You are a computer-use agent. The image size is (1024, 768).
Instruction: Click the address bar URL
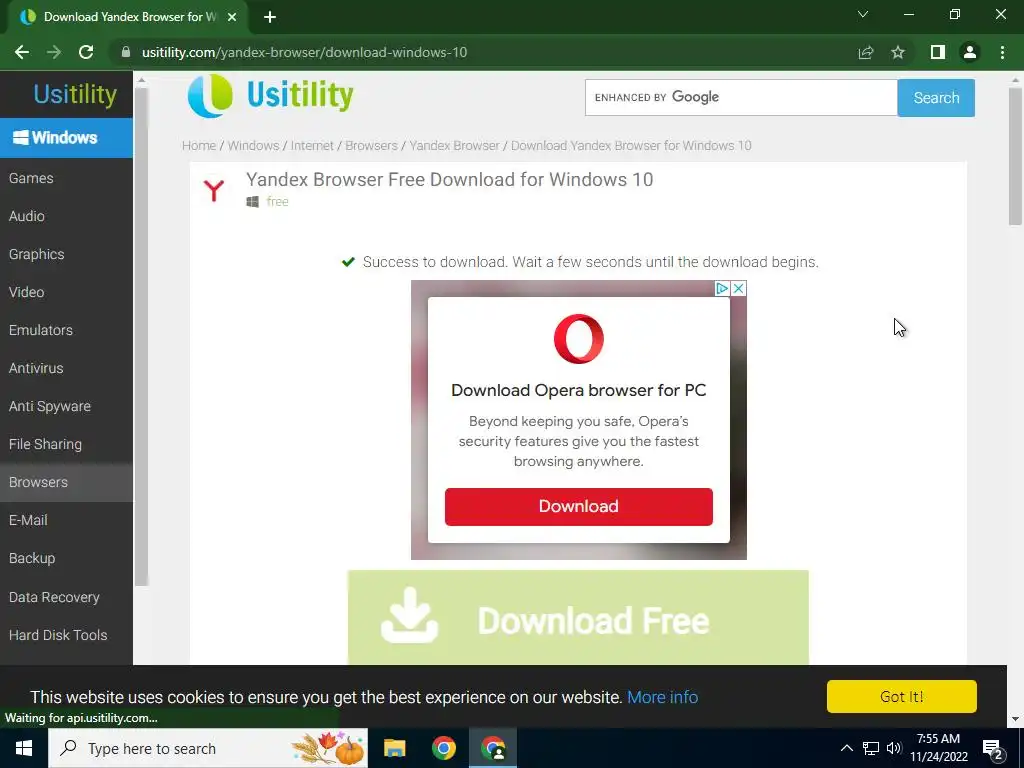[304, 52]
